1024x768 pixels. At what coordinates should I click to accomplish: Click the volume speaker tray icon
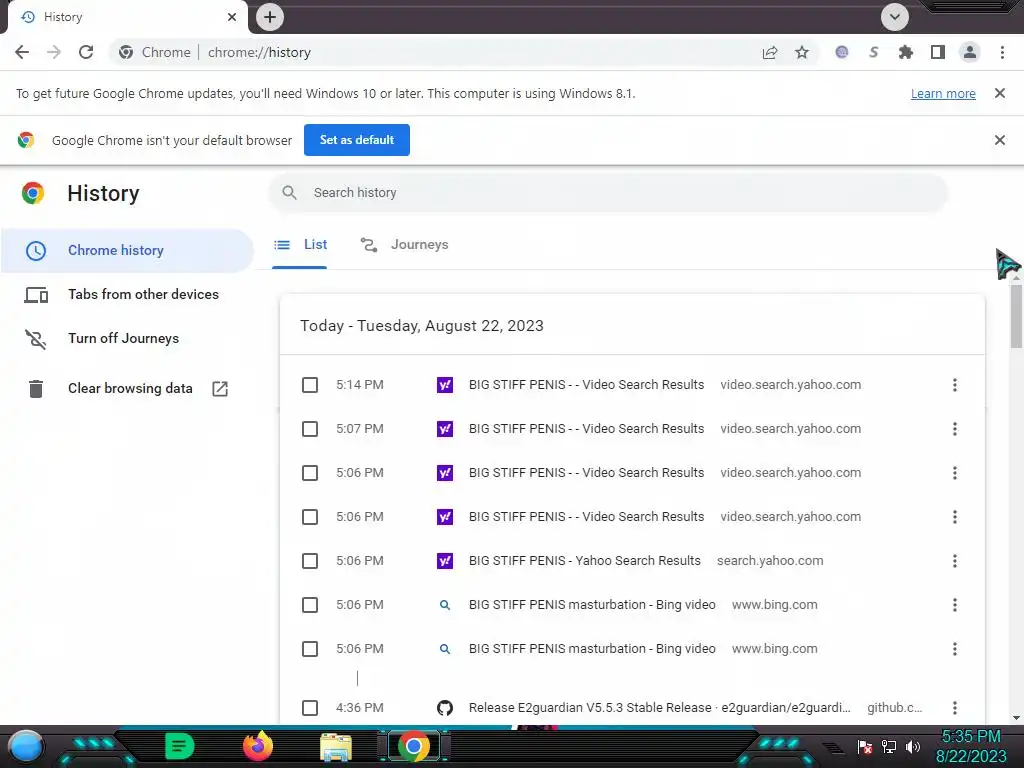coord(913,746)
